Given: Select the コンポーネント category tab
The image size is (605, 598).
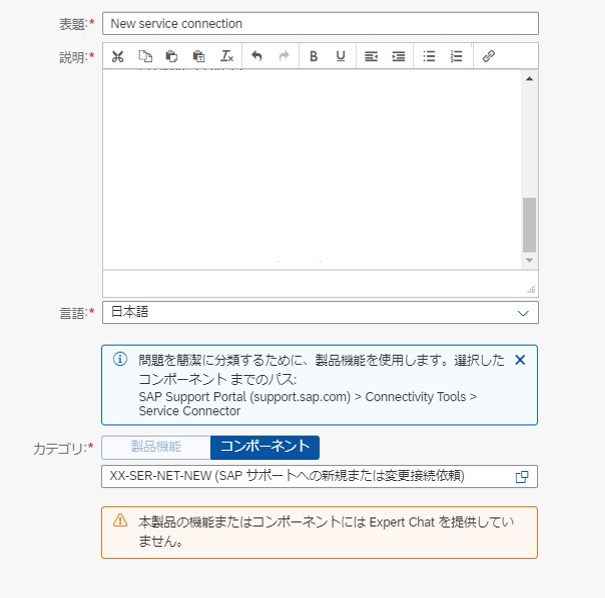Looking at the screenshot, I should coord(264,447).
